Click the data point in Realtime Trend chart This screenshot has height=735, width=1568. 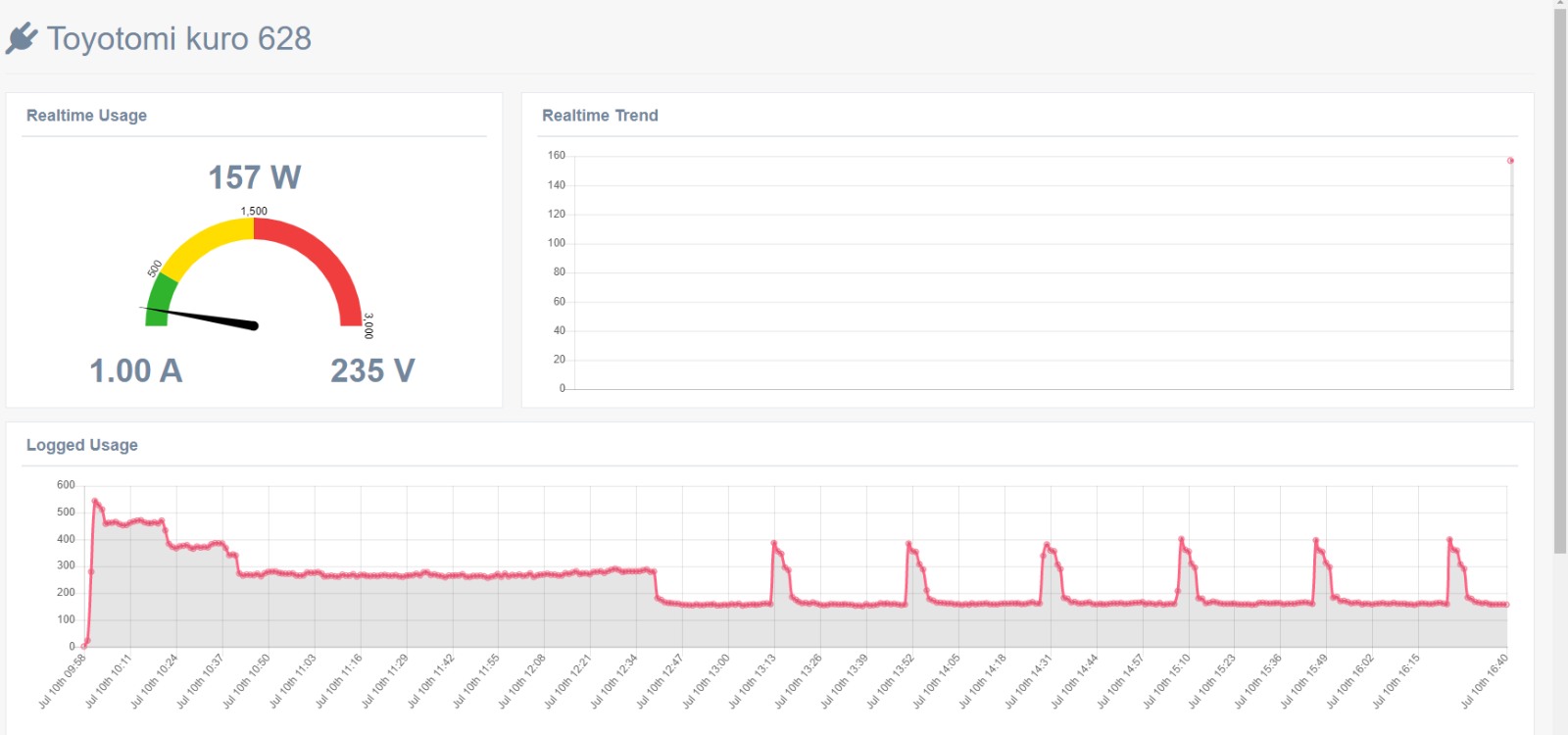point(1510,161)
